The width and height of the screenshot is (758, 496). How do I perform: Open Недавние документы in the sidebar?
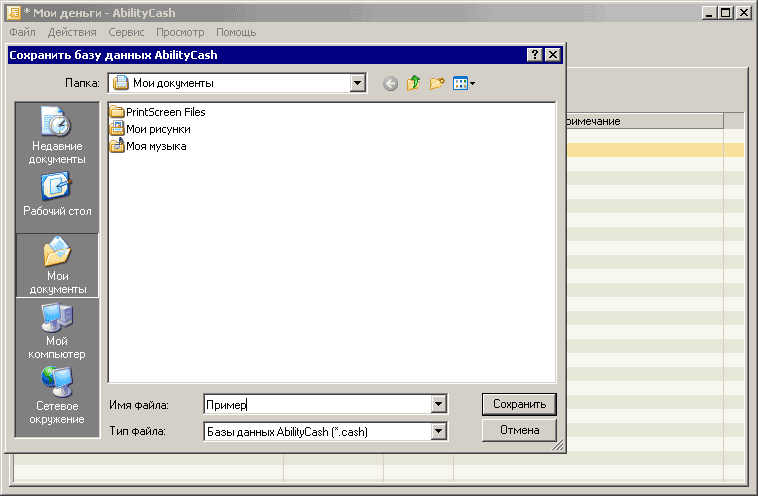click(x=57, y=135)
